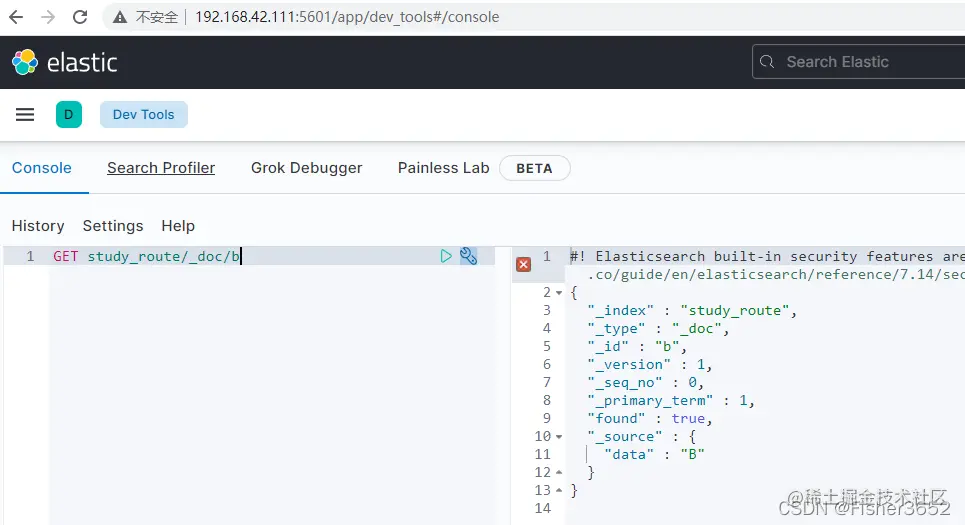Click the Elastic logo
The image size is (965, 525).
65,62
